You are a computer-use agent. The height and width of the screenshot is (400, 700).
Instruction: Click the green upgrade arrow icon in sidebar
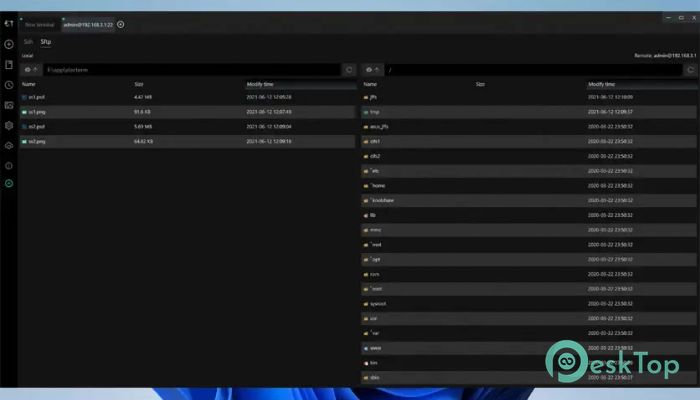(9, 183)
